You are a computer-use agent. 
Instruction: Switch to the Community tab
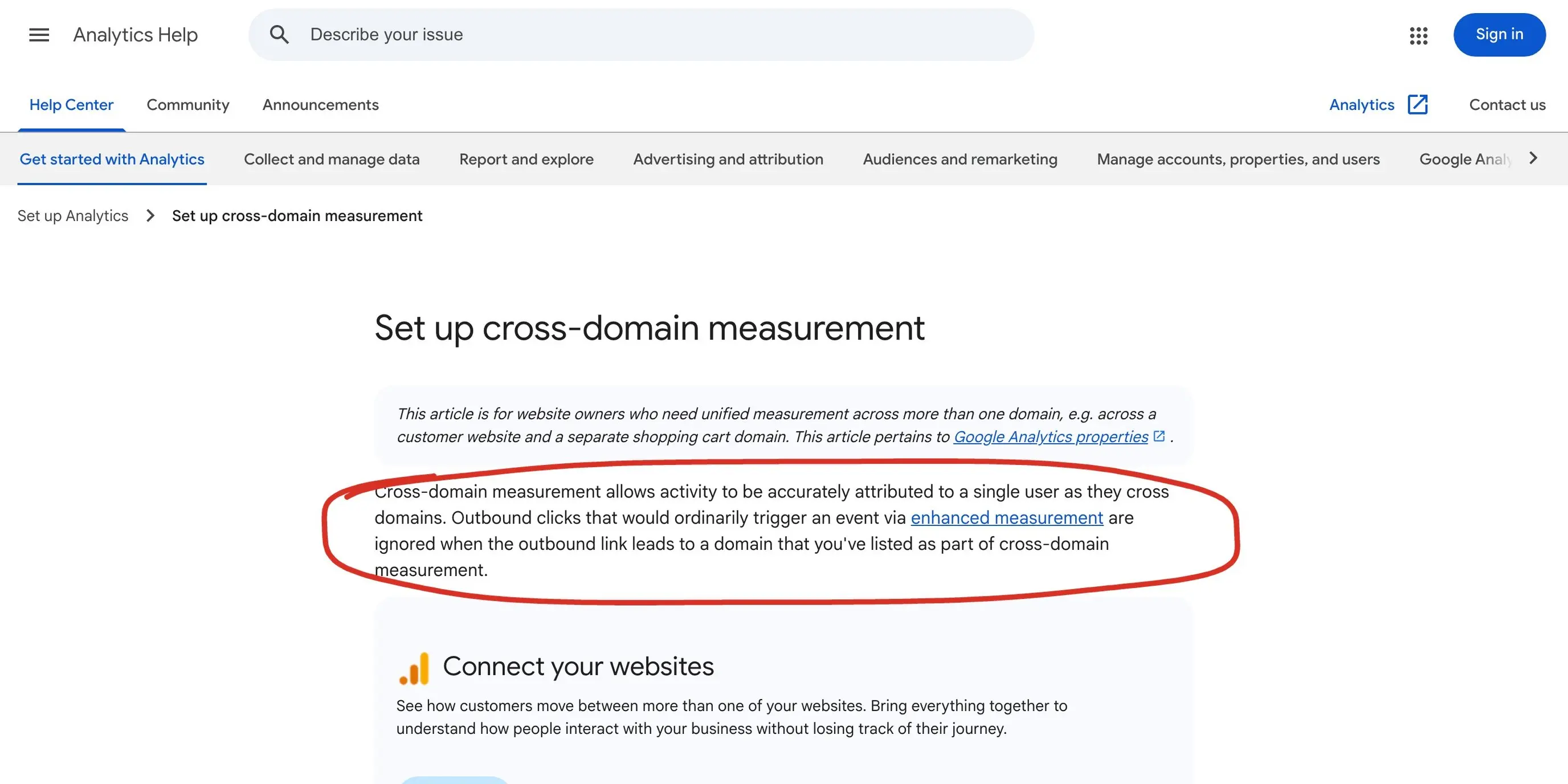click(187, 105)
